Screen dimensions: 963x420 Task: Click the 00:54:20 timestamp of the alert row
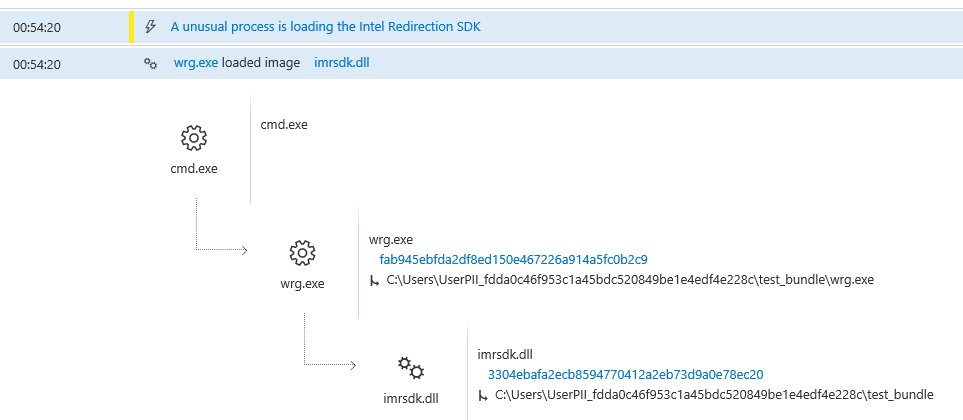tap(37, 28)
